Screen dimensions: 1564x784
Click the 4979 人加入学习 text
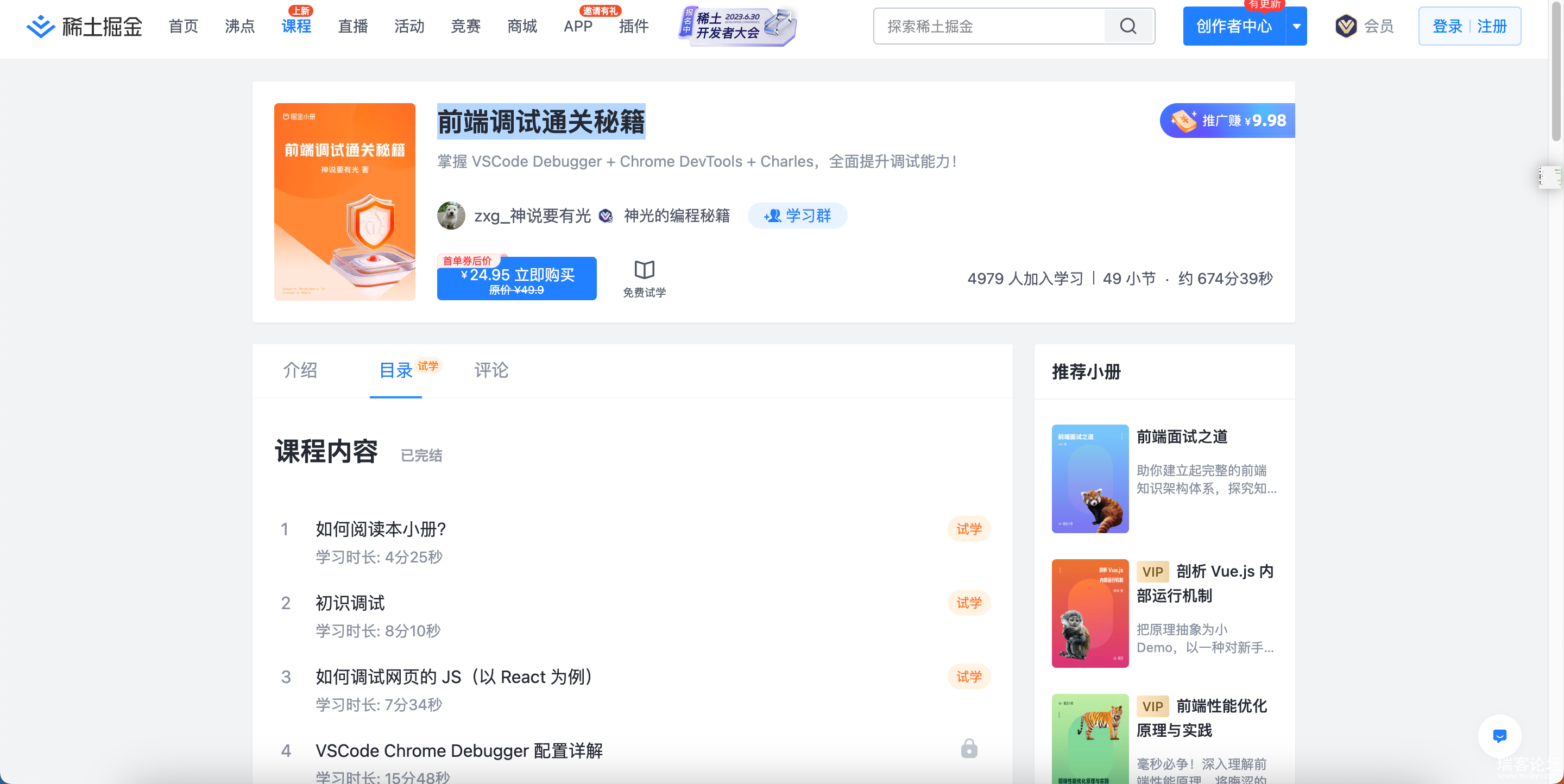pyautogui.click(x=1025, y=279)
